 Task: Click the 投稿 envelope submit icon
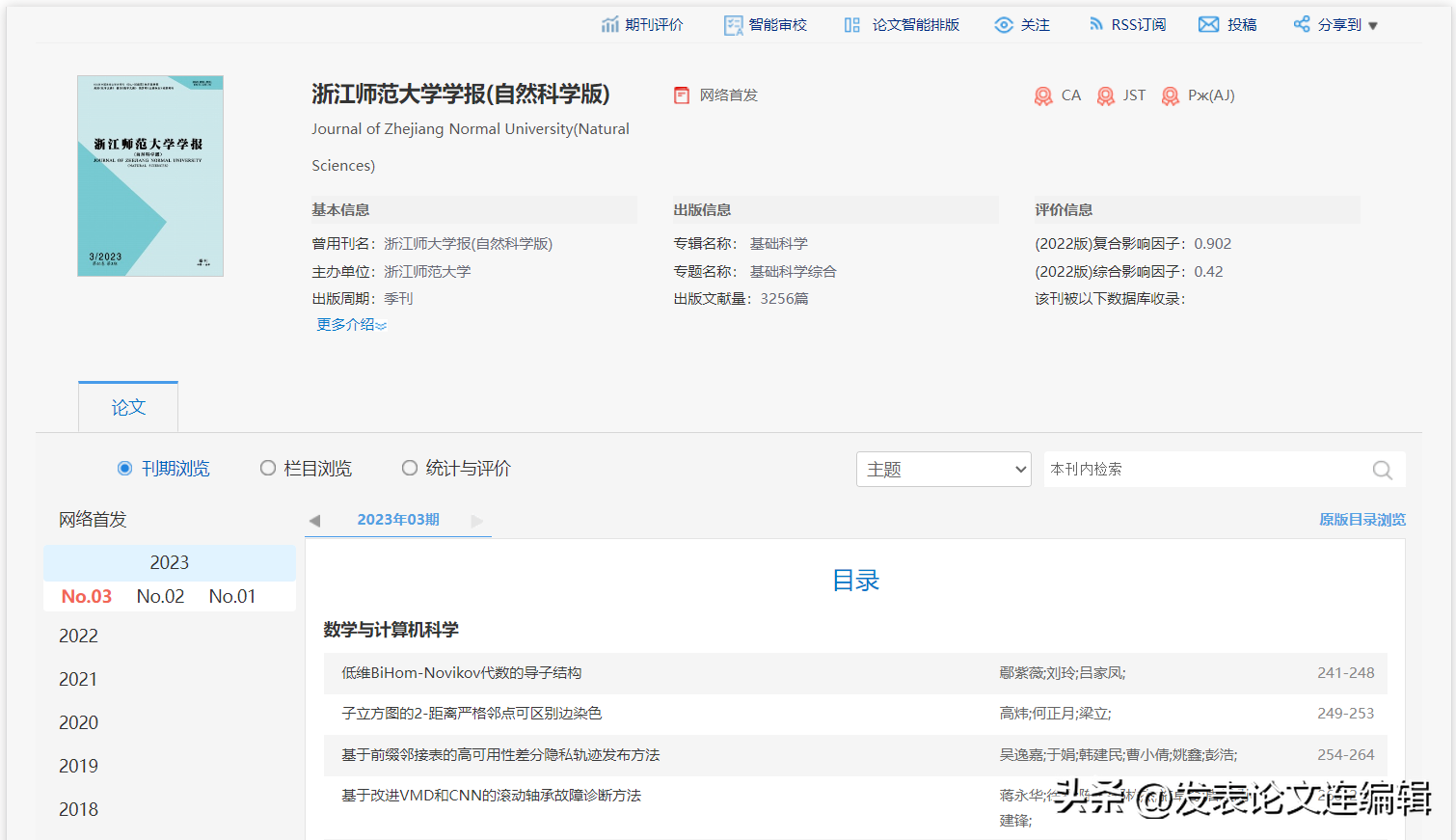coord(1208,25)
